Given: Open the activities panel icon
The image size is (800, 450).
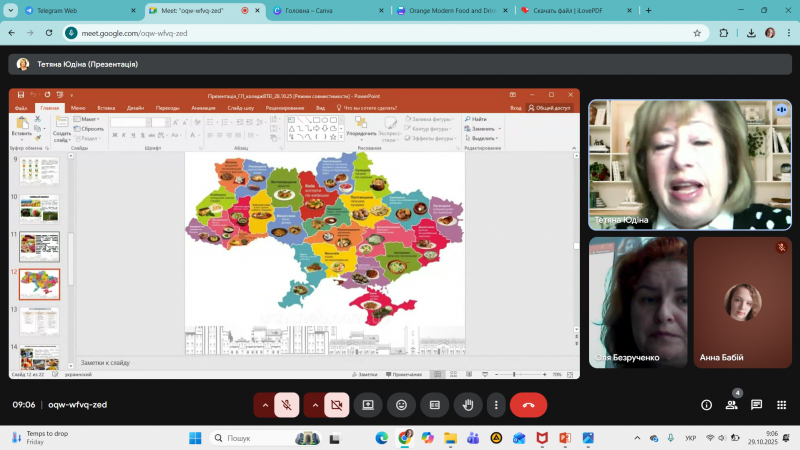Looking at the screenshot, I should [x=781, y=405].
